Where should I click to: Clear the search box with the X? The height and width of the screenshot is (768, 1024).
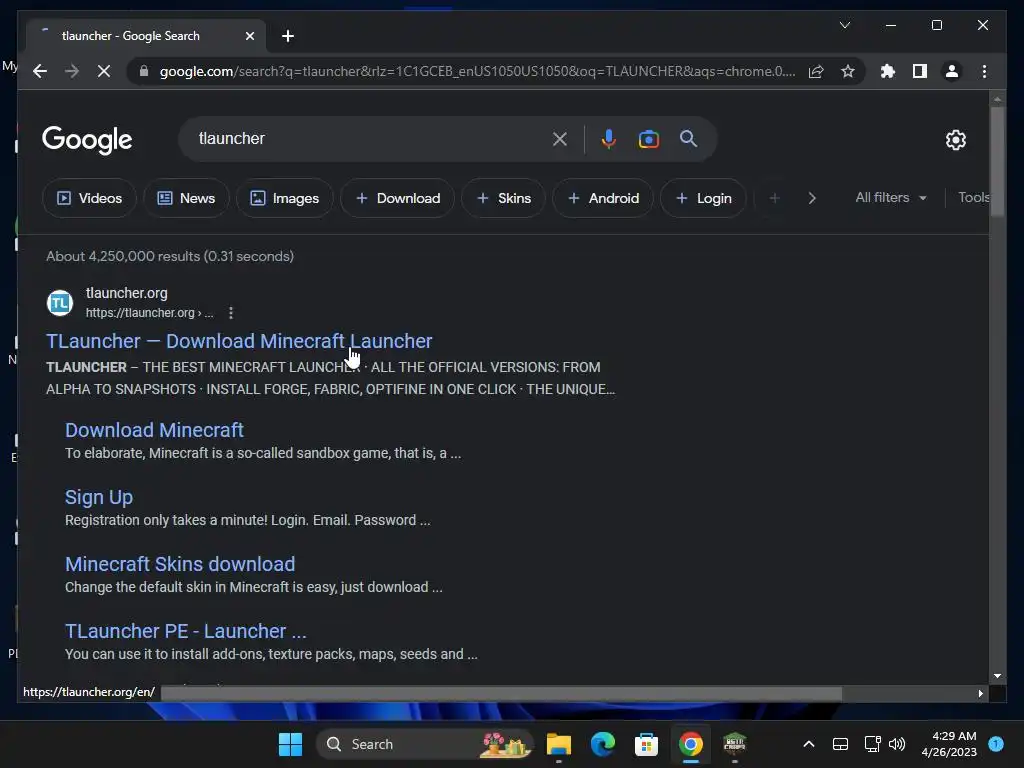(560, 138)
